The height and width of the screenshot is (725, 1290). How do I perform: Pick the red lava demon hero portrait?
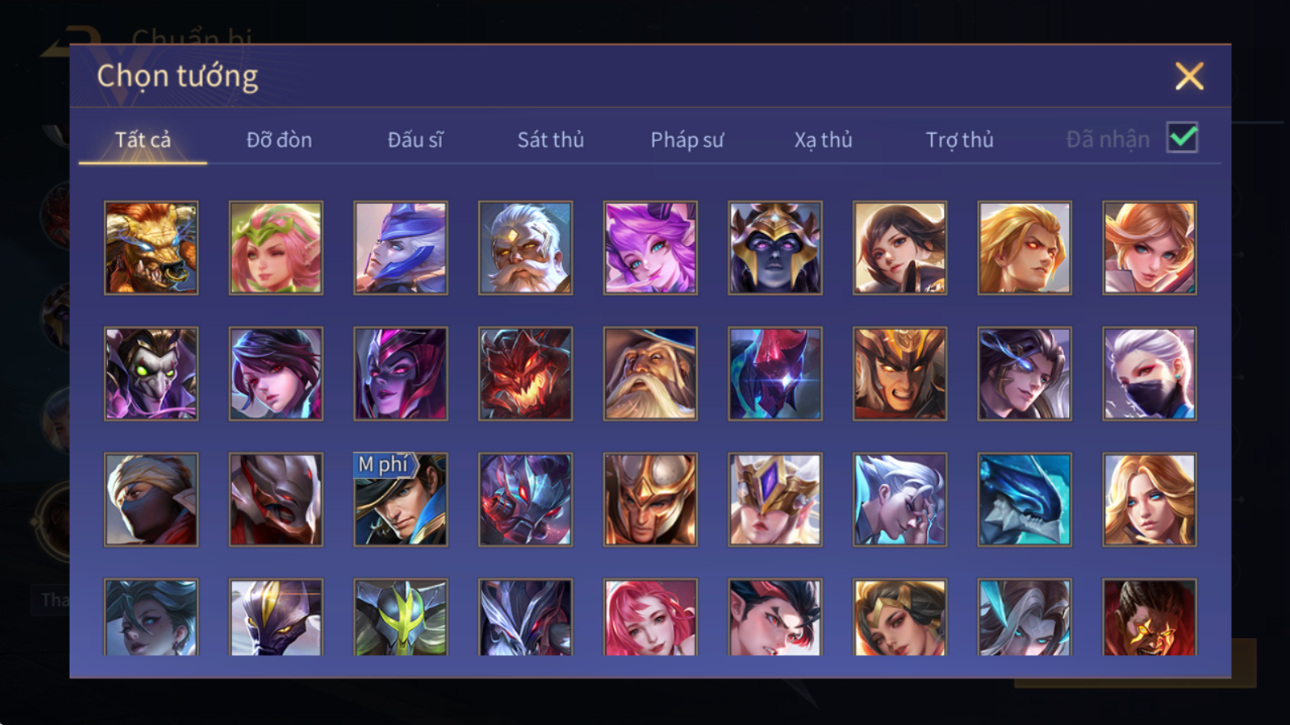pos(525,374)
